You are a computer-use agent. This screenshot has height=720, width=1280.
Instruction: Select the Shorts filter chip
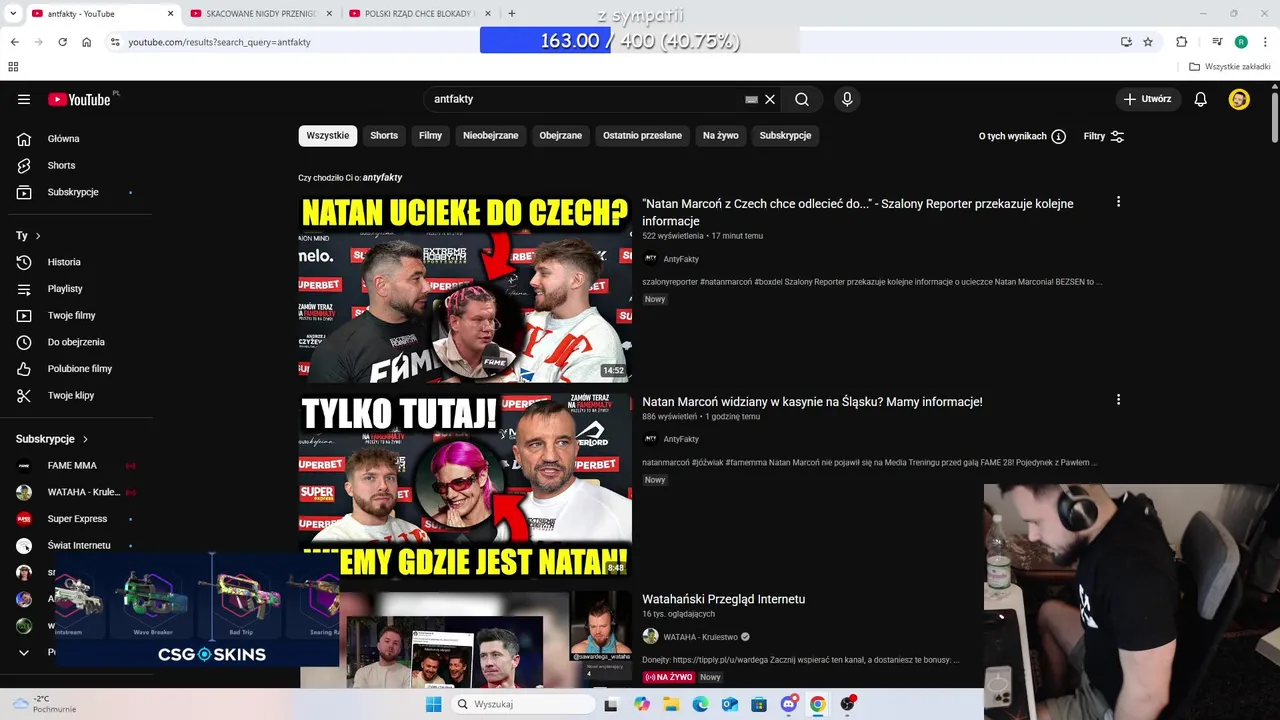pos(384,135)
